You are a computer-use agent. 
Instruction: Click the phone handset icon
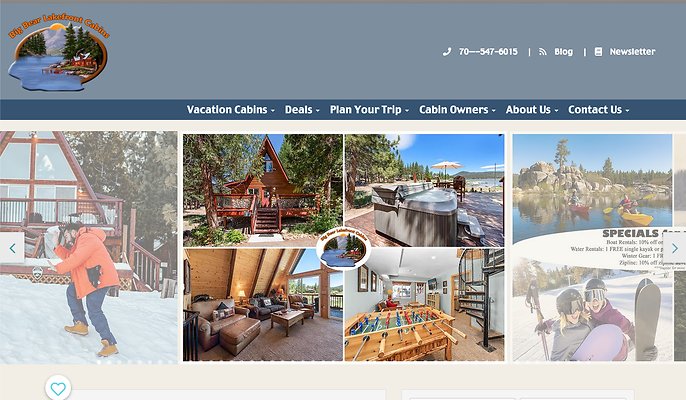tap(447, 52)
